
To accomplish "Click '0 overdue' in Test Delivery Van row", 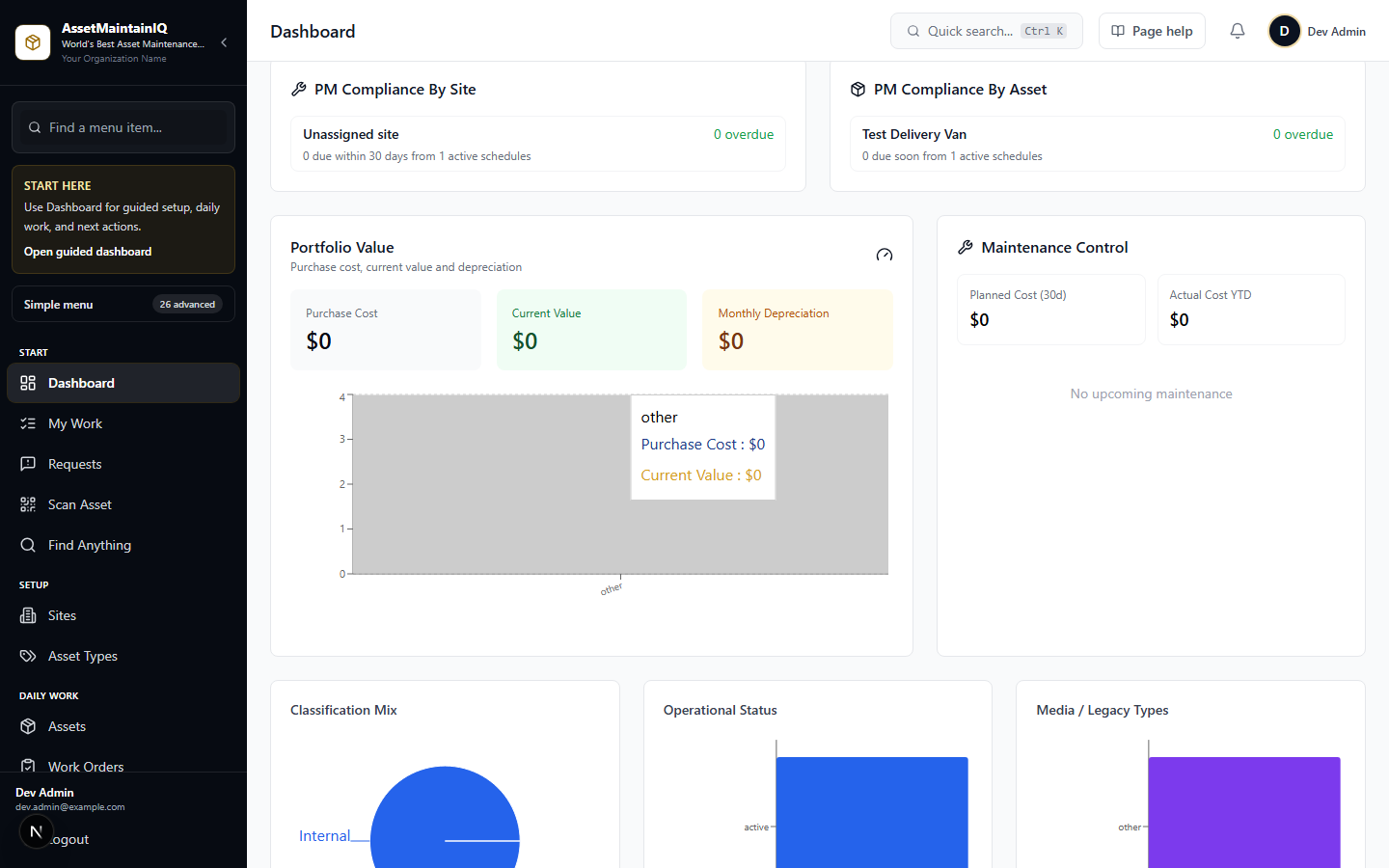I will [x=1303, y=134].
